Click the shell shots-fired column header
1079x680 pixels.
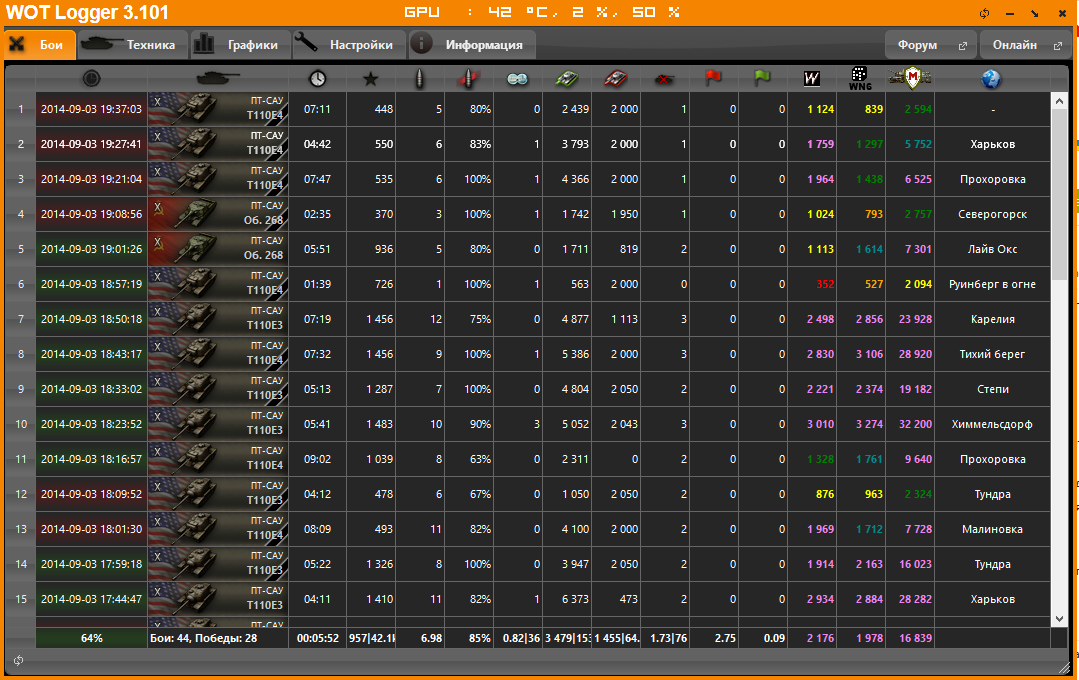(x=420, y=79)
